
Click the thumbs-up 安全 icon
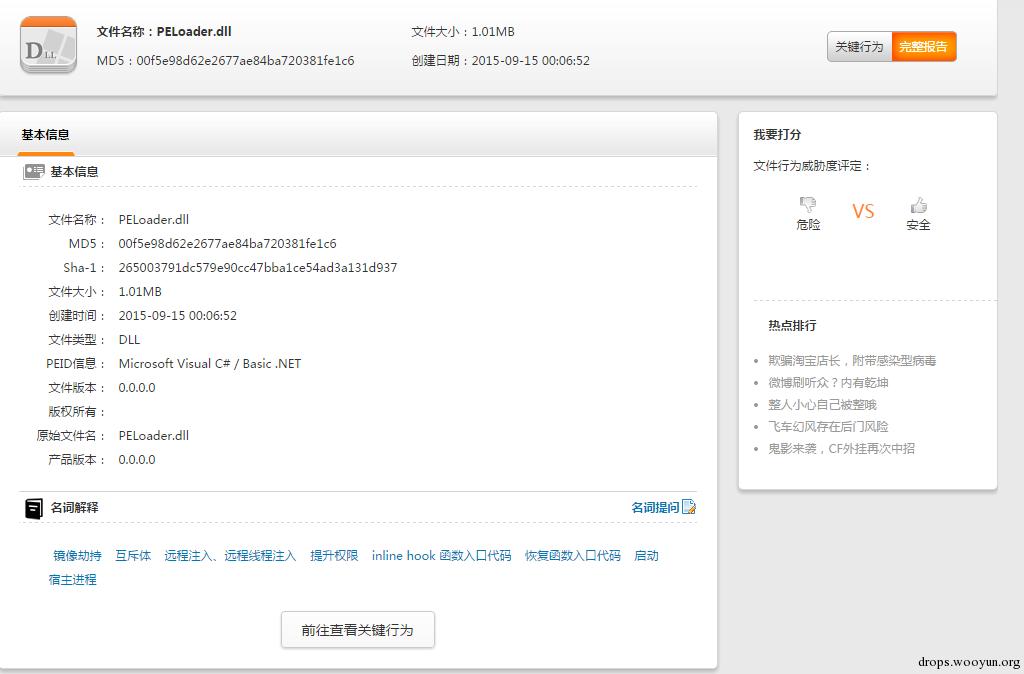pos(918,205)
